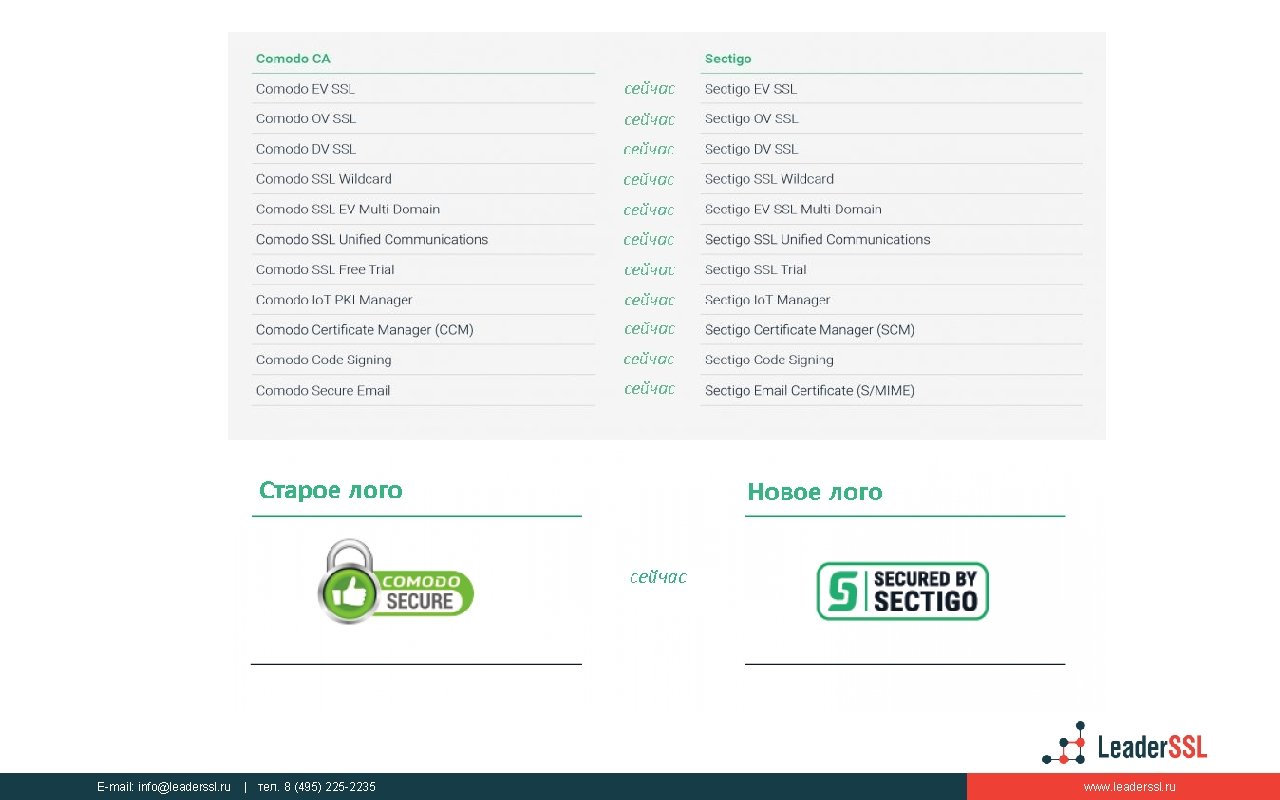The image size is (1280, 800).
Task: Click the Sectigo DV SSL entry
Action: [x=752, y=149]
